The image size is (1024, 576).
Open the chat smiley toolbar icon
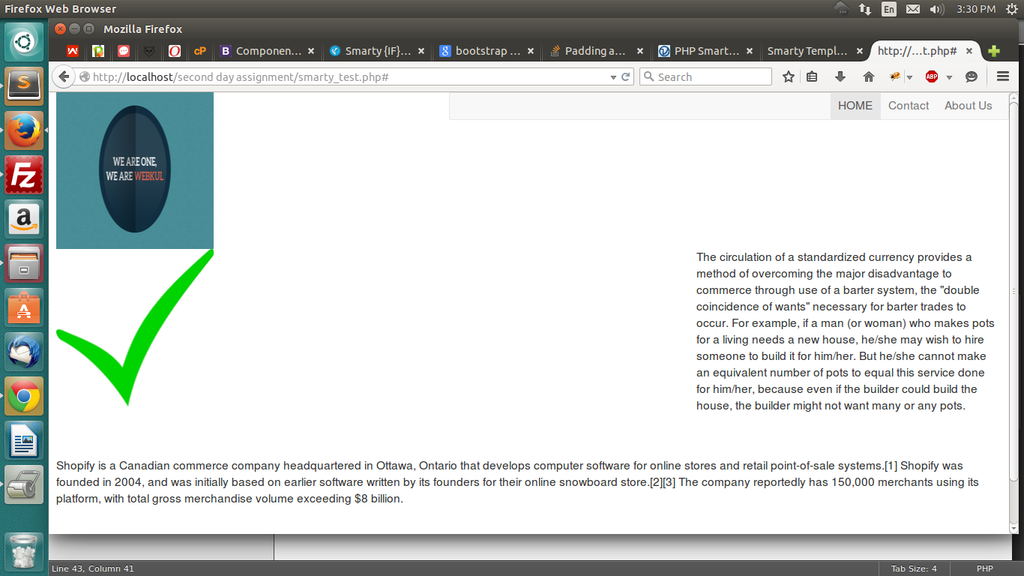pos(971,76)
